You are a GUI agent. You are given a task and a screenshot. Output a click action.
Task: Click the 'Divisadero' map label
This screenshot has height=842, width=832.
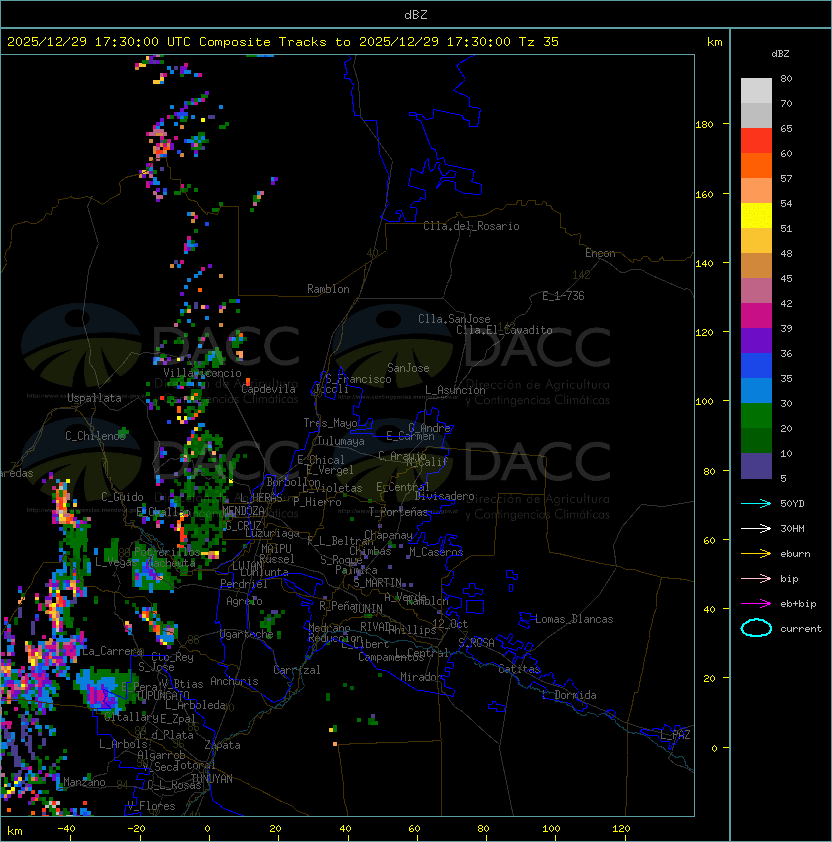tap(444, 496)
